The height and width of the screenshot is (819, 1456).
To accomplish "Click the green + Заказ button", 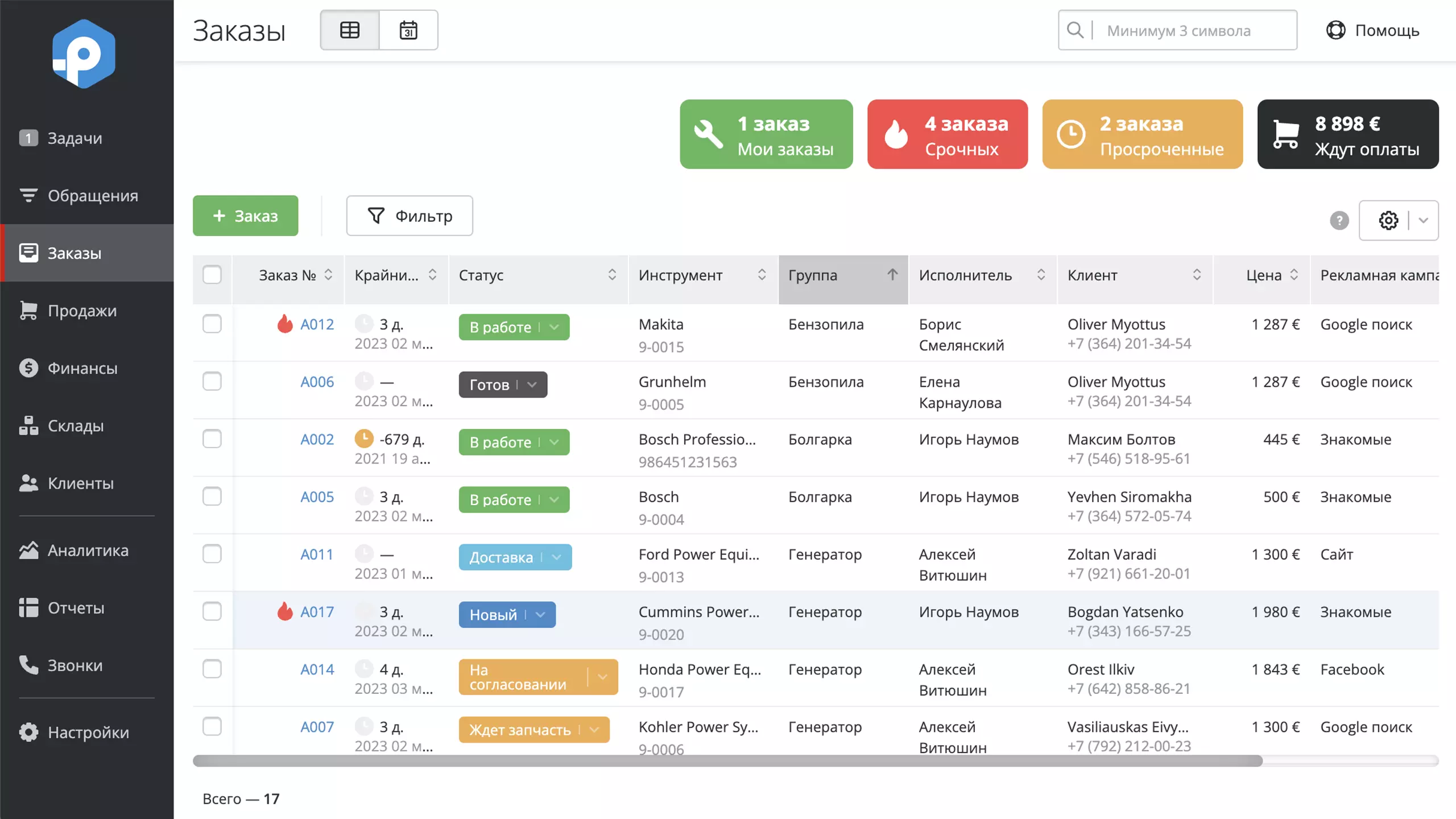I will pyautogui.click(x=245, y=216).
